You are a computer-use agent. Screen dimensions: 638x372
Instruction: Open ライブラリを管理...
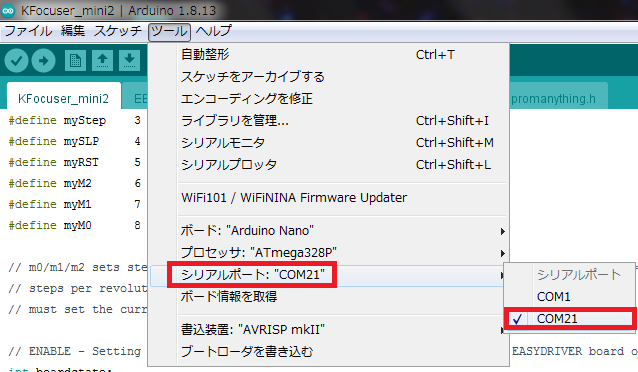point(329,120)
